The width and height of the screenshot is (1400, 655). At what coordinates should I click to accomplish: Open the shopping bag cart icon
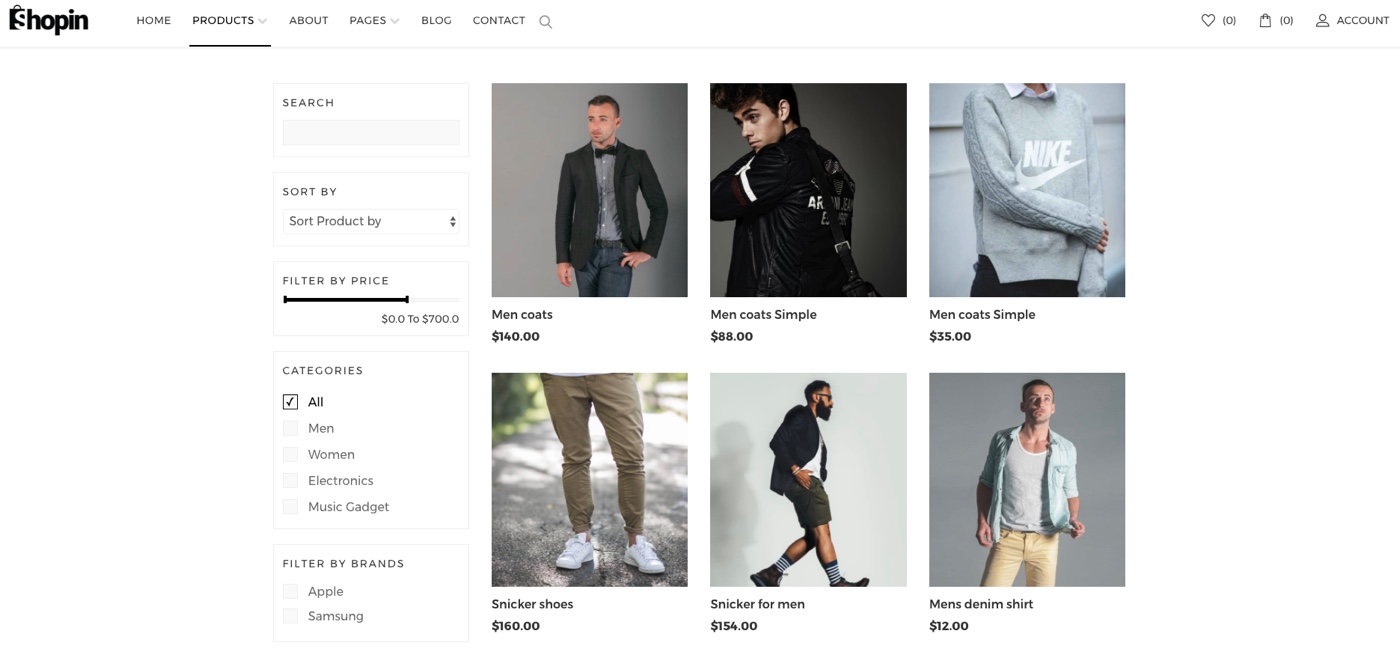1265,20
